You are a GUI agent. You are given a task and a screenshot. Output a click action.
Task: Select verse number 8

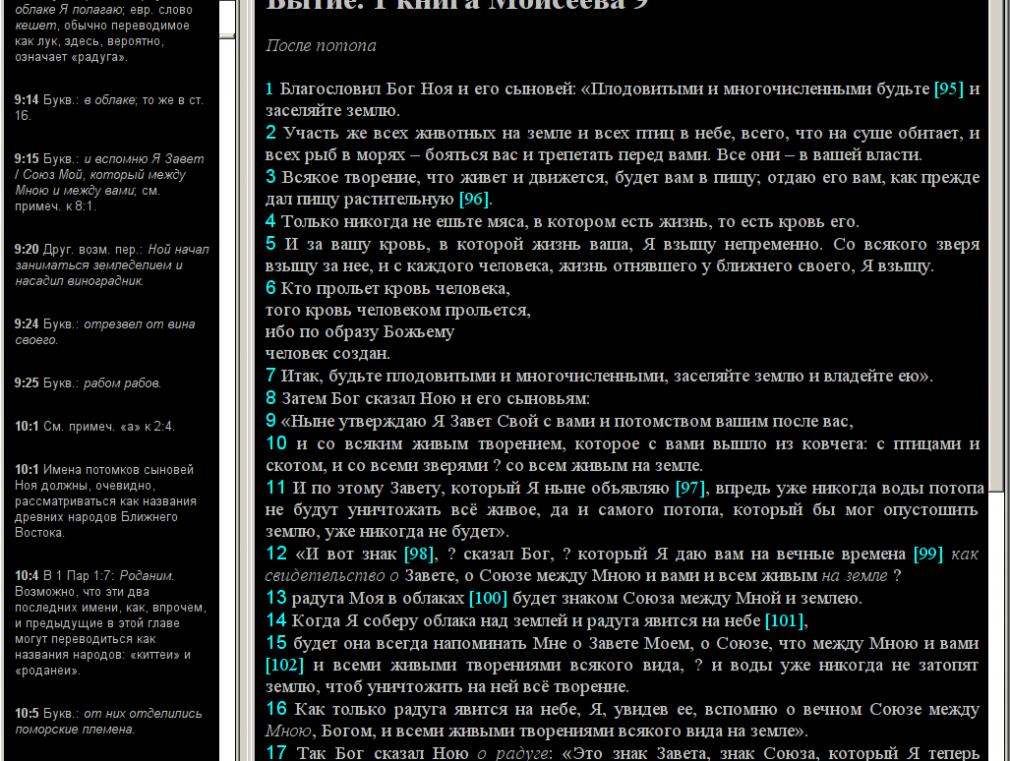[x=271, y=398]
